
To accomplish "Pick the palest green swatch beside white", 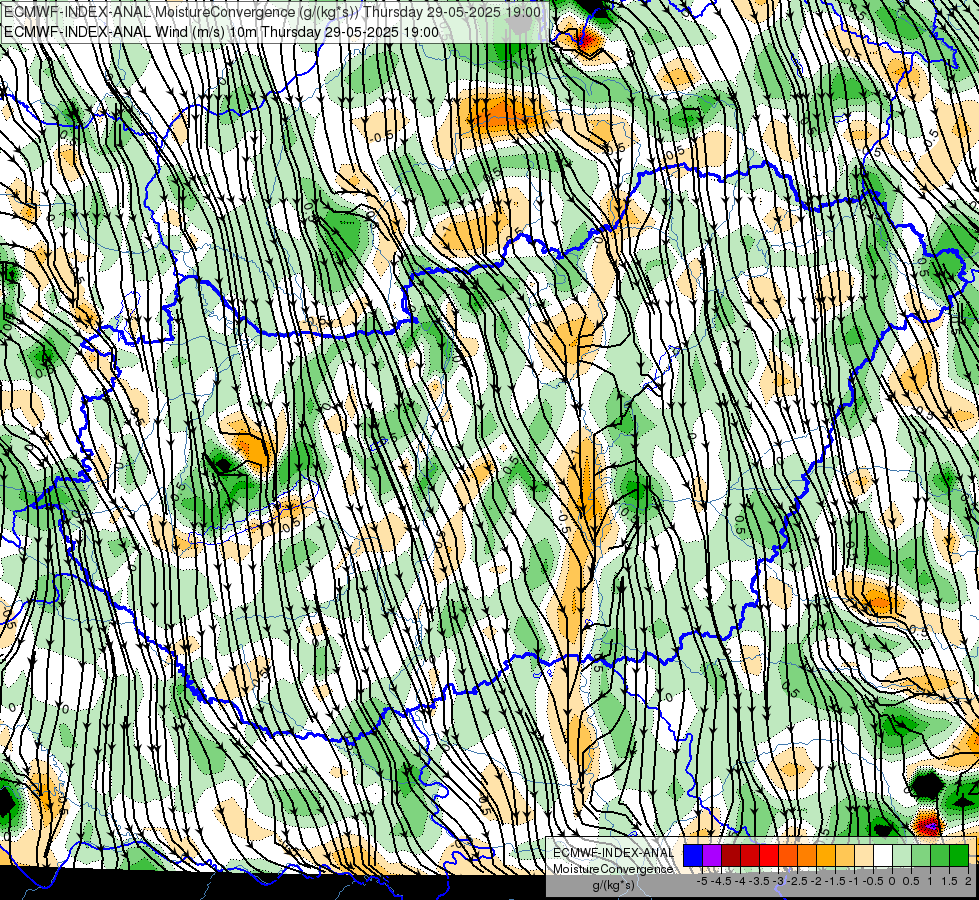I will pos(902,855).
